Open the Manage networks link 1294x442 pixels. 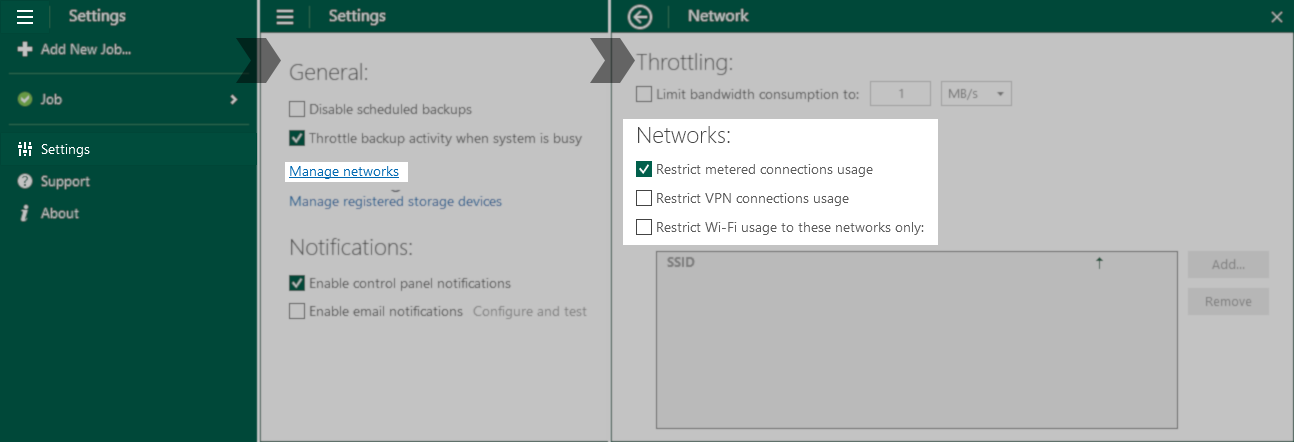[344, 171]
